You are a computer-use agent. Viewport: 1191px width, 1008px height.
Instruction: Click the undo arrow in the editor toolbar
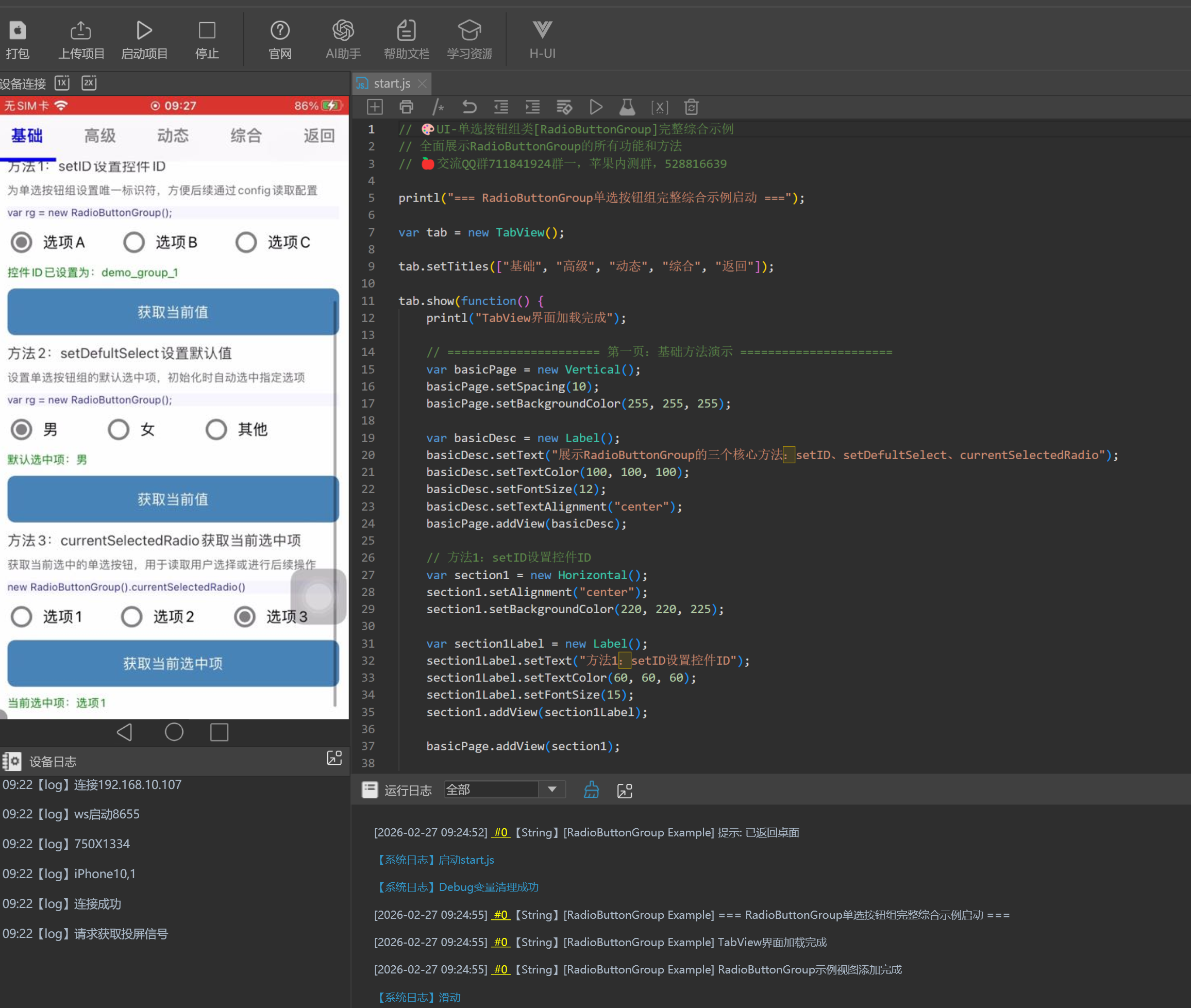coord(469,107)
